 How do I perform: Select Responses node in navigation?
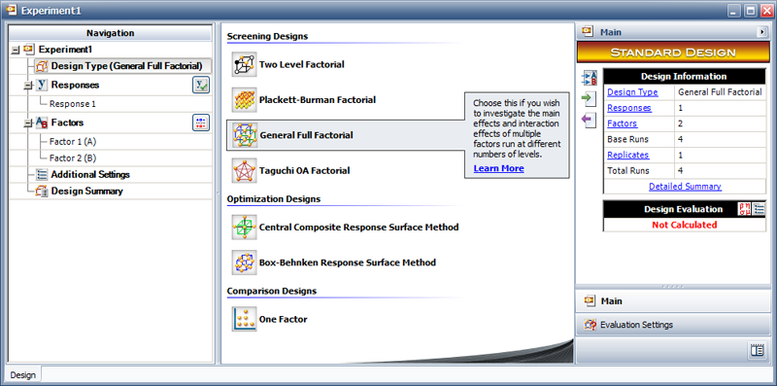pyautogui.click(x=75, y=85)
